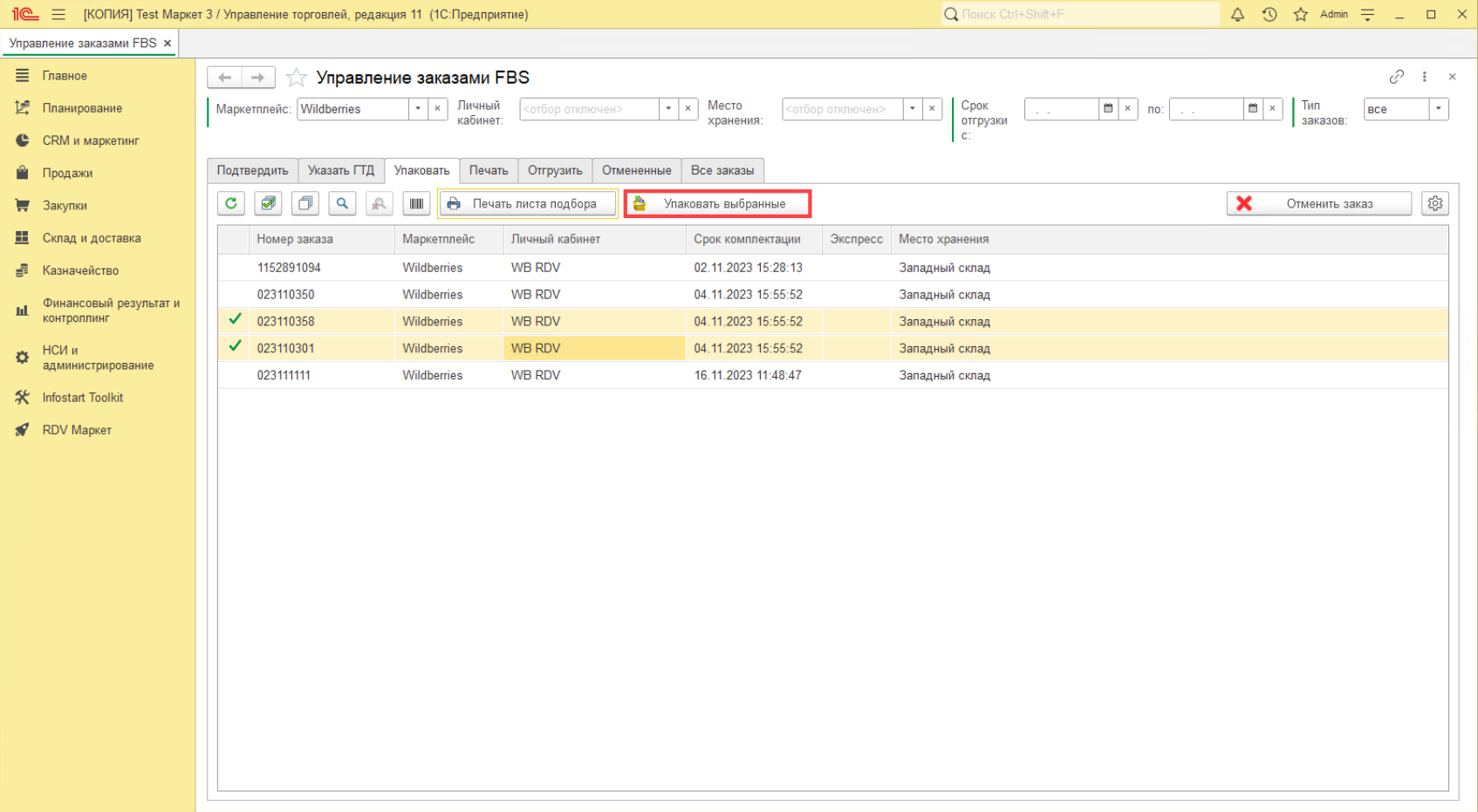Screen dimensions: 1478x812
Task: Refresh the orders list
Action: pos(231,203)
